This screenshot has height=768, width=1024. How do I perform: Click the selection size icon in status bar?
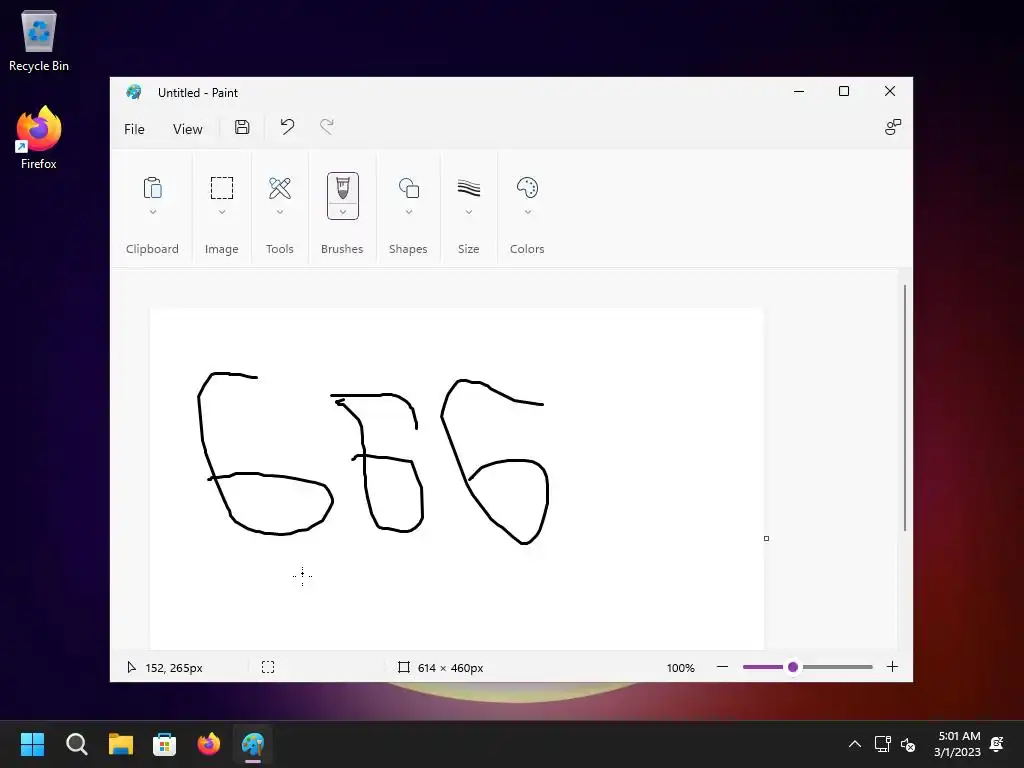268,667
